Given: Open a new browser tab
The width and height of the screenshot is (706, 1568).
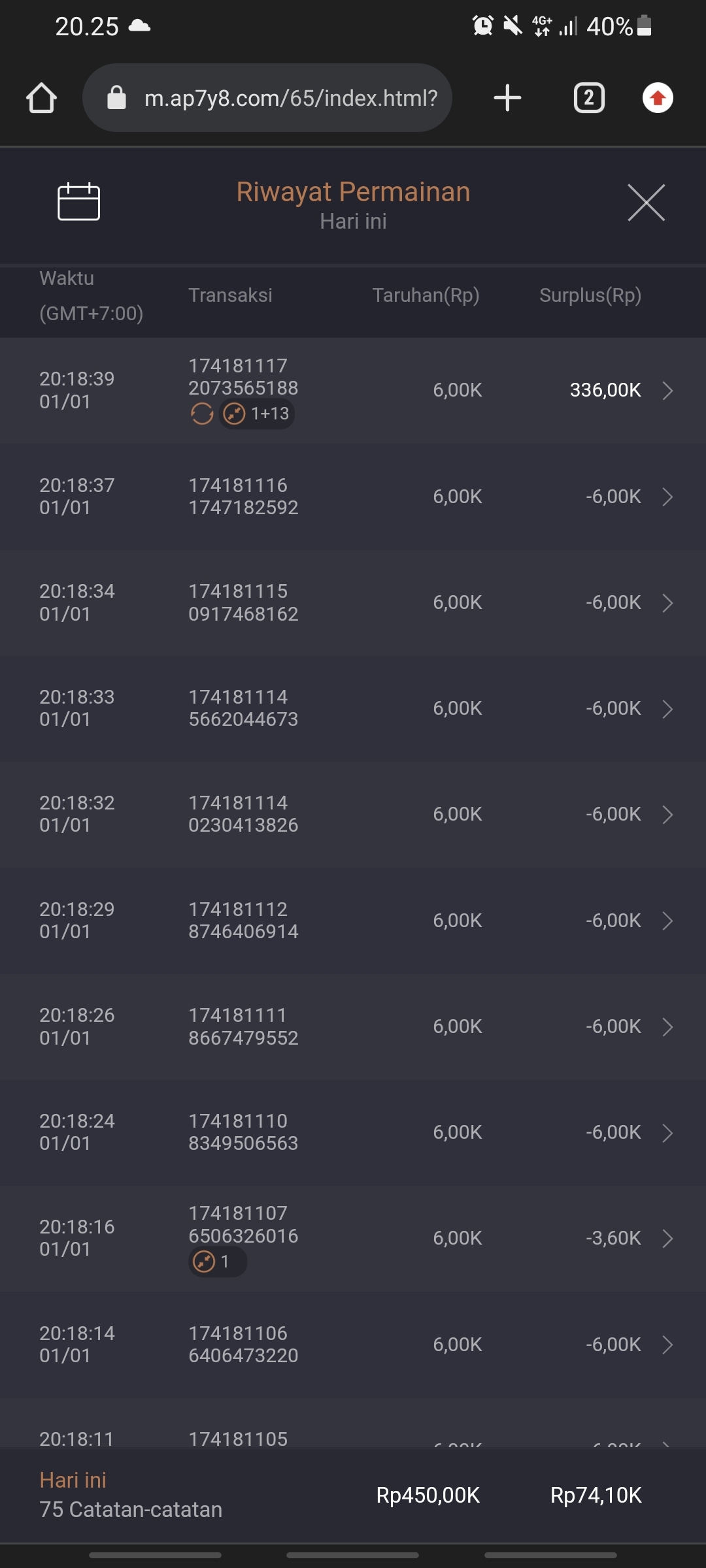Looking at the screenshot, I should click(x=507, y=98).
